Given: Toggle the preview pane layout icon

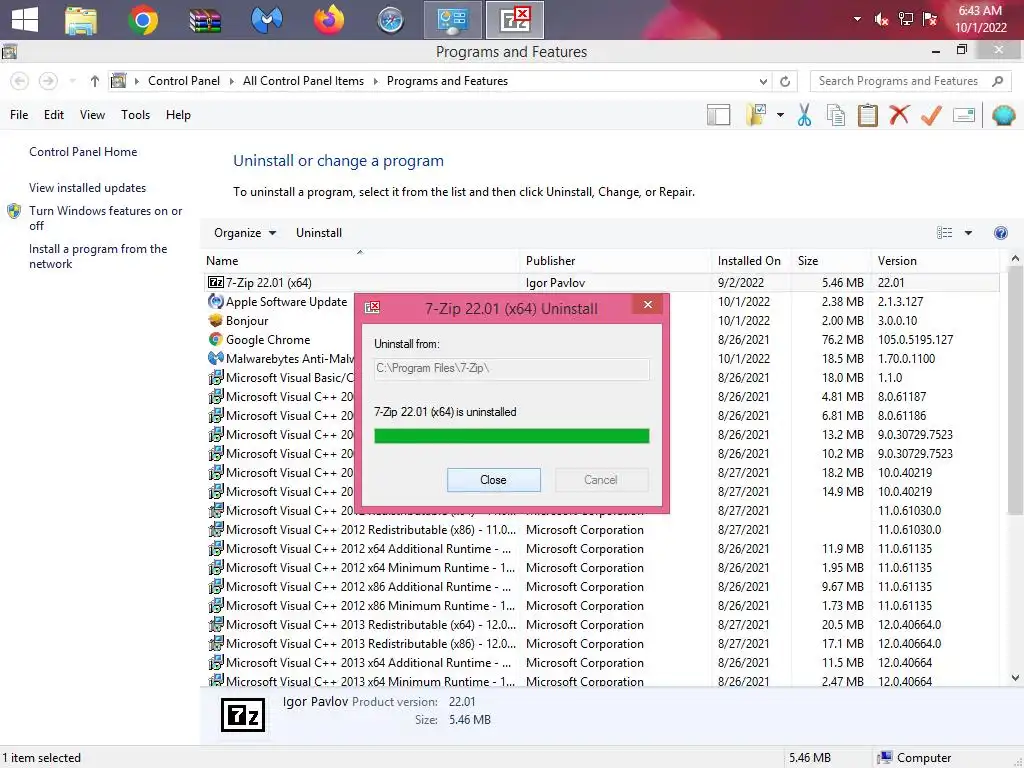Looking at the screenshot, I should click(718, 115).
